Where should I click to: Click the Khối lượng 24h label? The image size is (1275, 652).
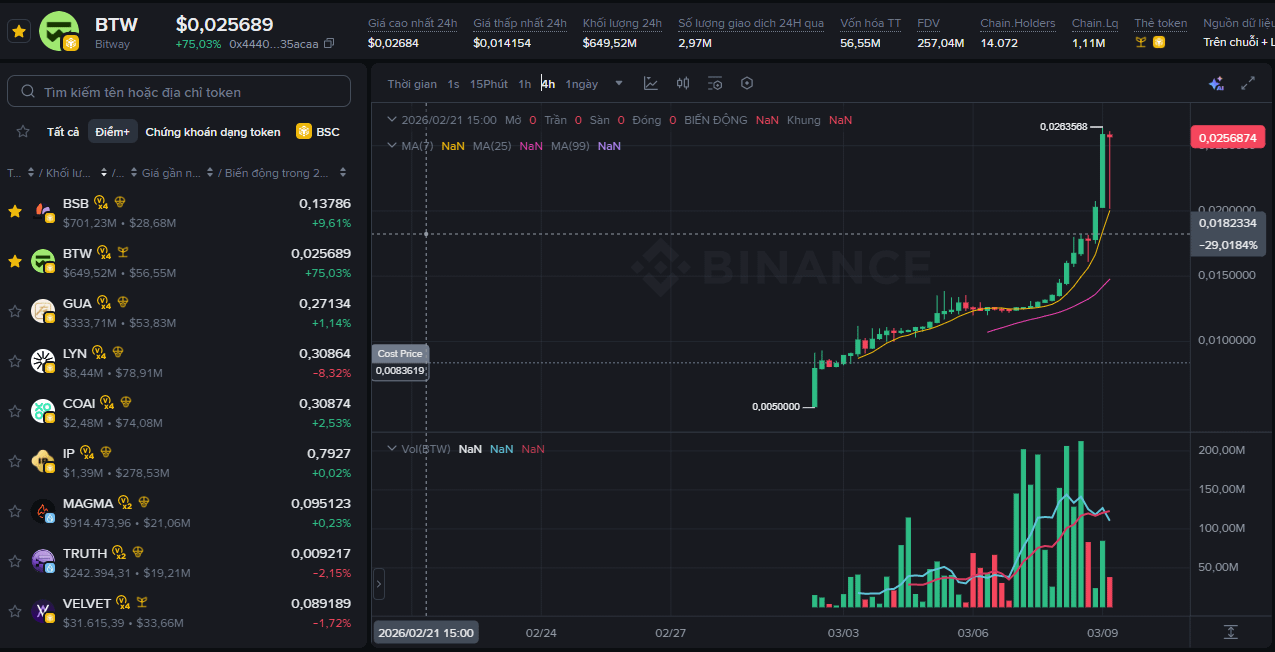tap(622, 23)
